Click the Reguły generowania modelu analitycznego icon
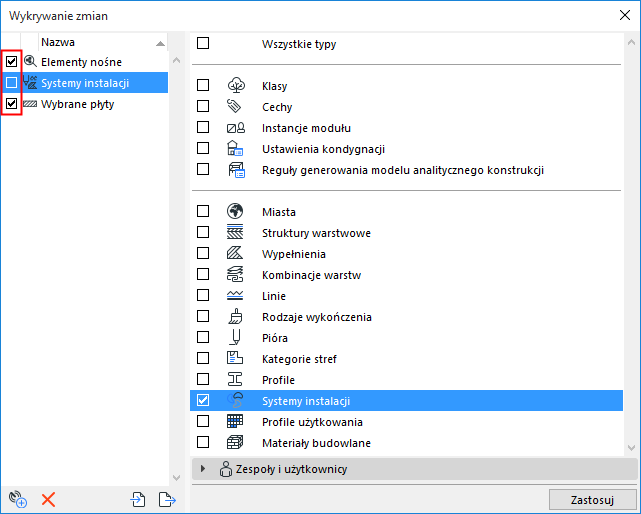 coord(236,170)
